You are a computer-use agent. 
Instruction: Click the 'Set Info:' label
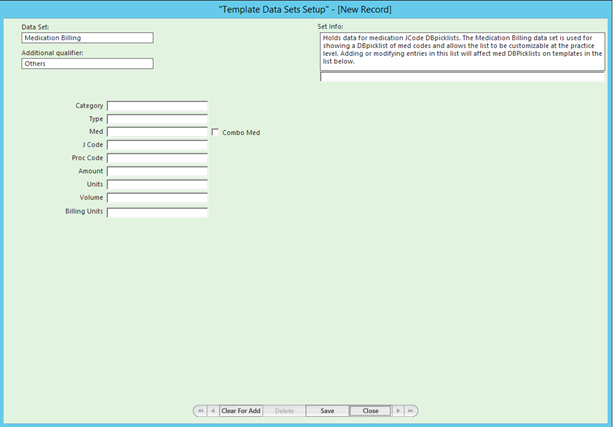coord(330,27)
